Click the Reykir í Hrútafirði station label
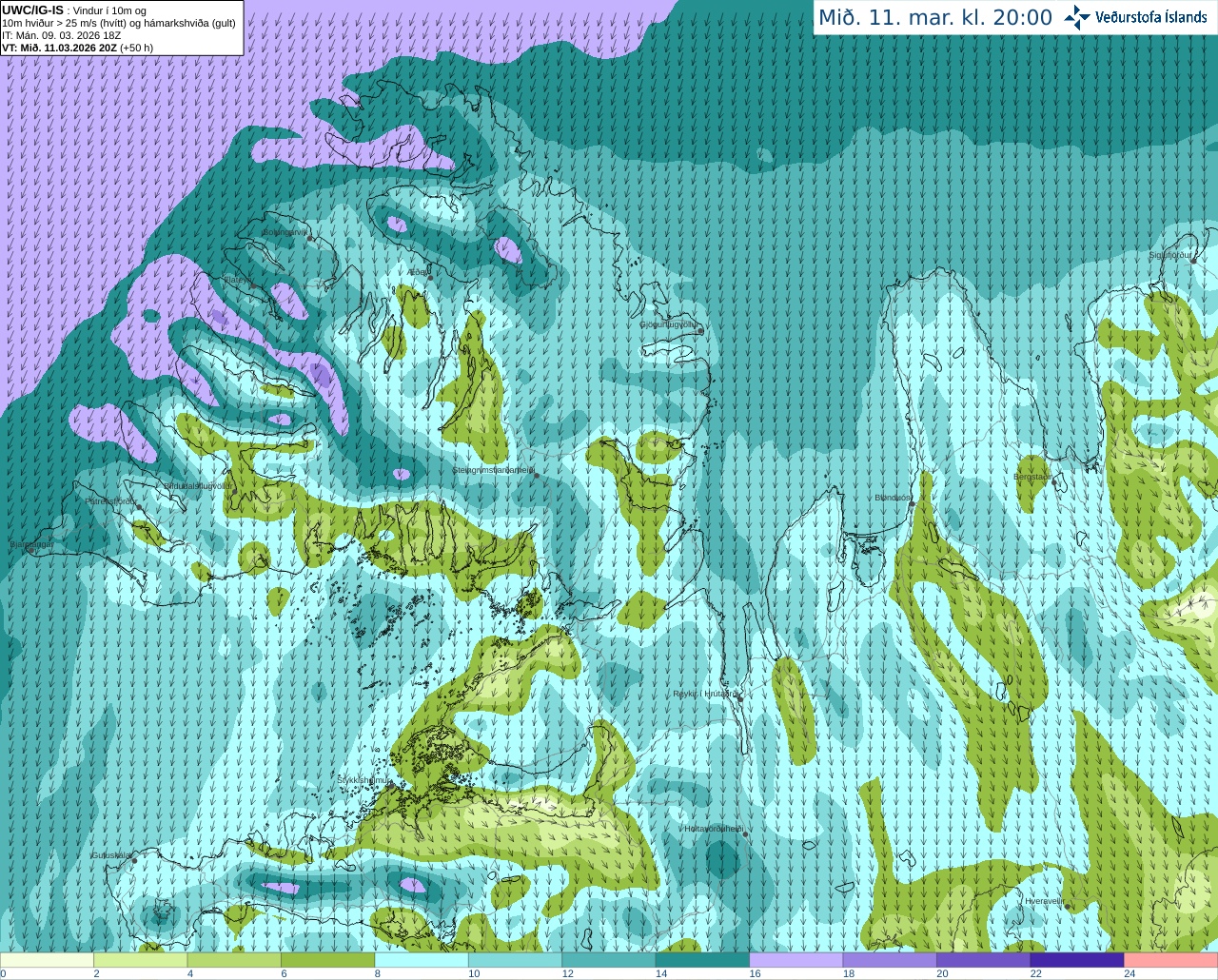 click(x=705, y=694)
